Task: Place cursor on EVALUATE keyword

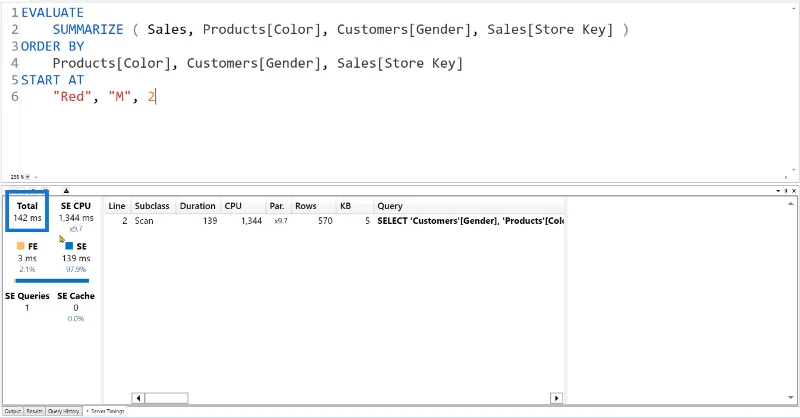Action: pyautogui.click(x=52, y=13)
